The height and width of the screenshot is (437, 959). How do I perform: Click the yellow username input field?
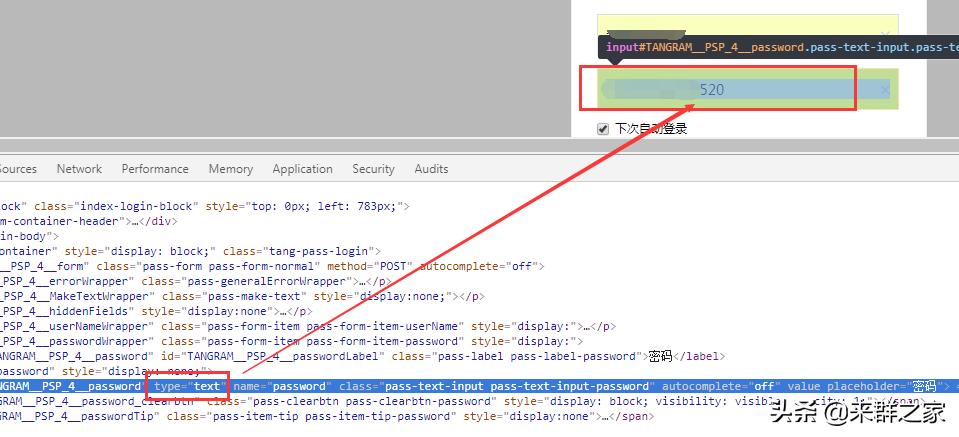747,34
